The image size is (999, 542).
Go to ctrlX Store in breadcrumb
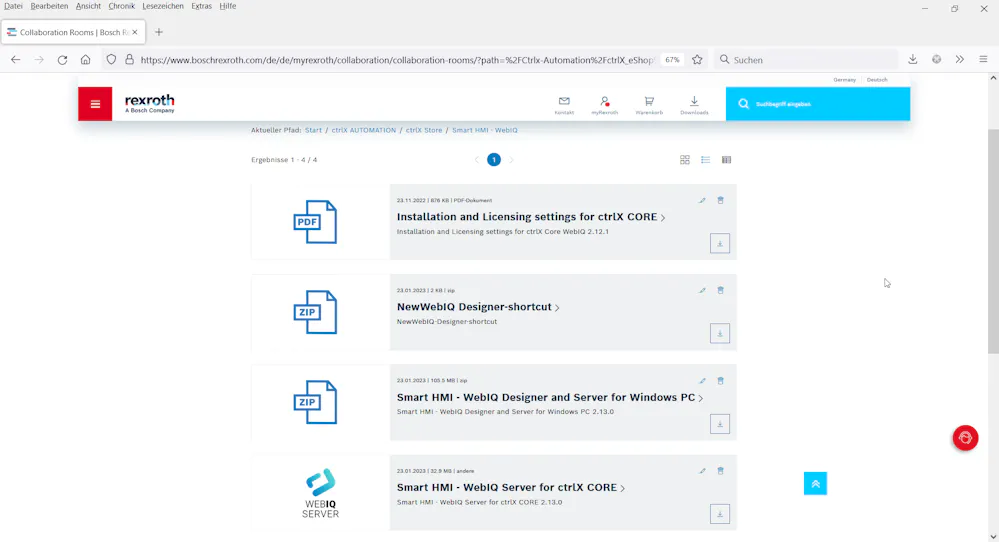coord(424,130)
